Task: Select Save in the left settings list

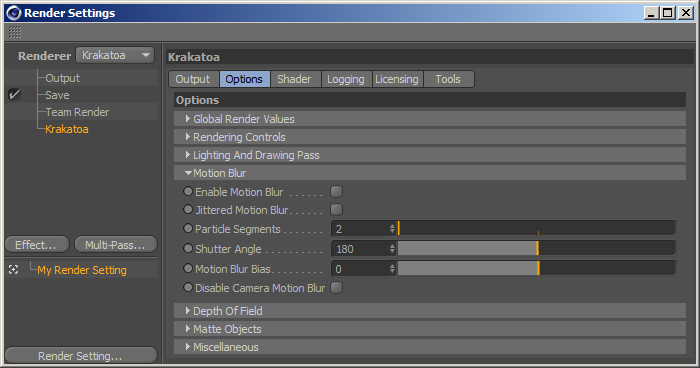Action: 57,95
